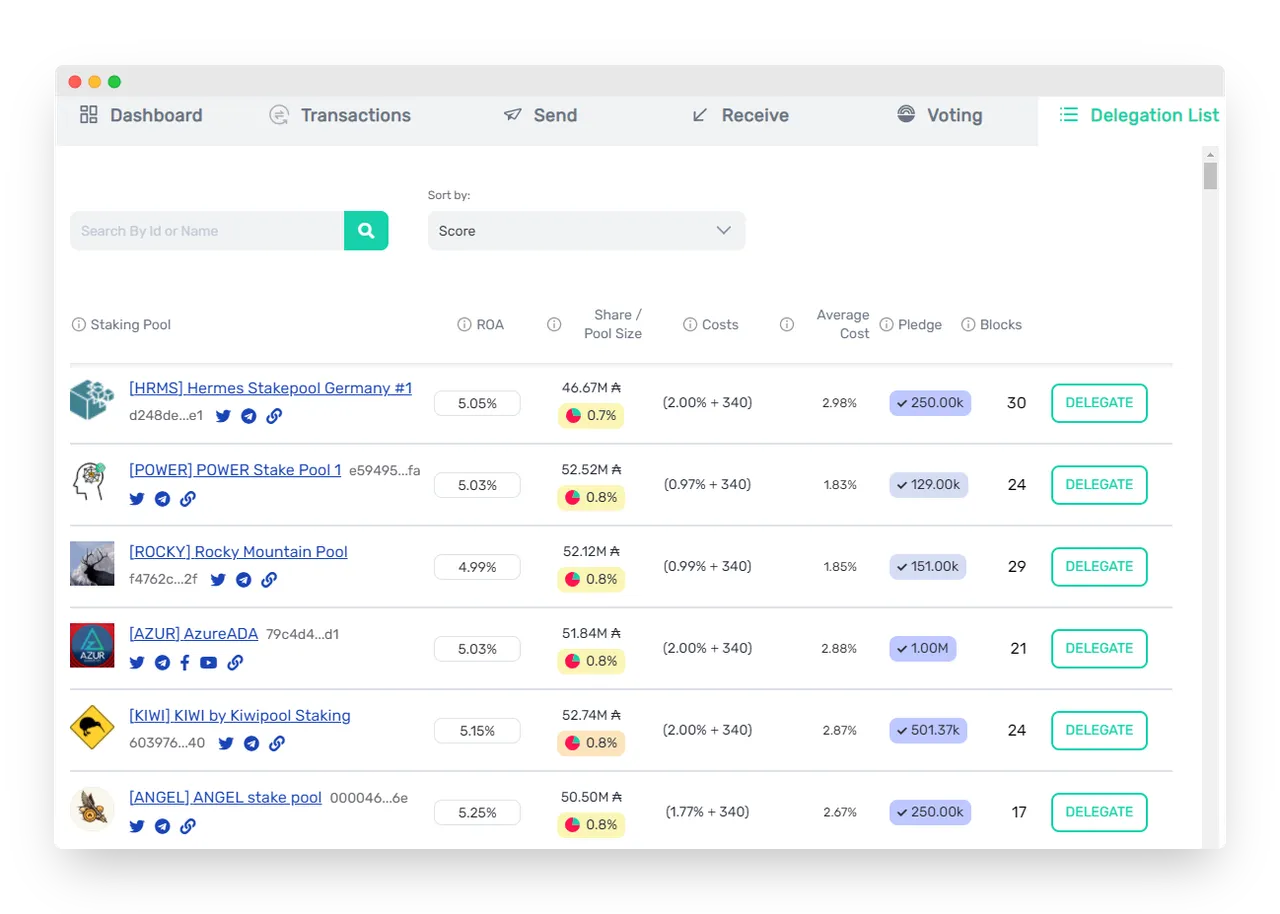Delegate to Rocky Mountain Pool
This screenshot has width=1280, height=914.
1099,567
